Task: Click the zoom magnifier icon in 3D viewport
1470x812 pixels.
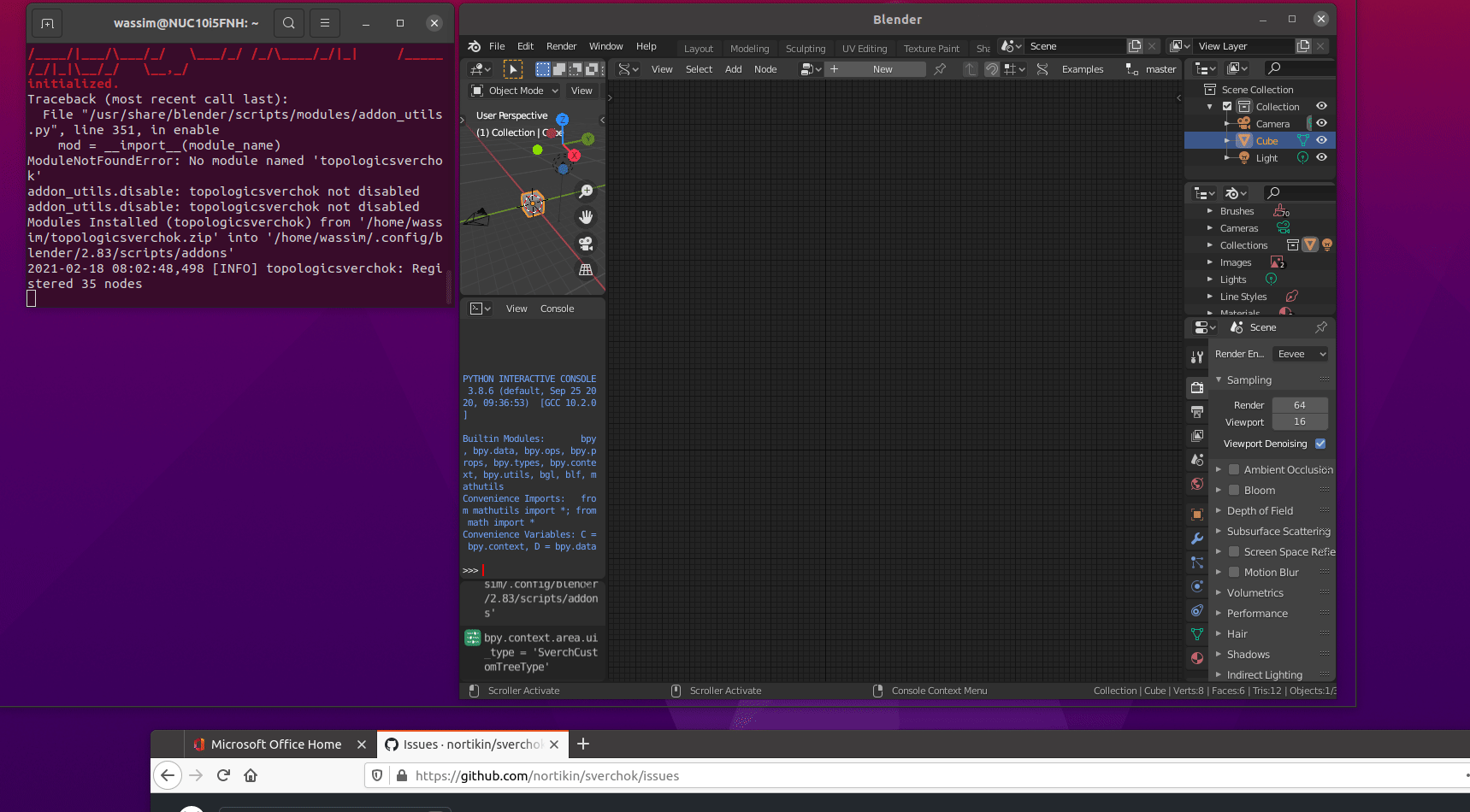Action: tap(586, 191)
